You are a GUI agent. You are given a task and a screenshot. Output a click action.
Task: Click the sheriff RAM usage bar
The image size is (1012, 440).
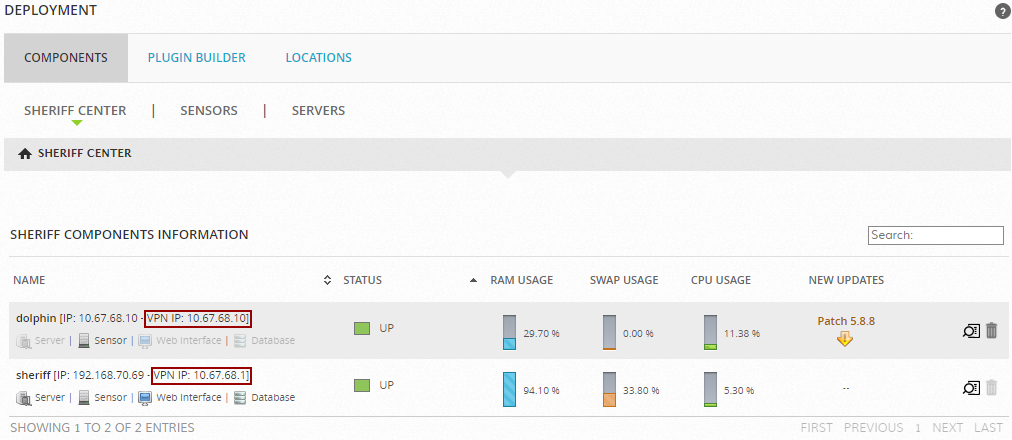(509, 389)
